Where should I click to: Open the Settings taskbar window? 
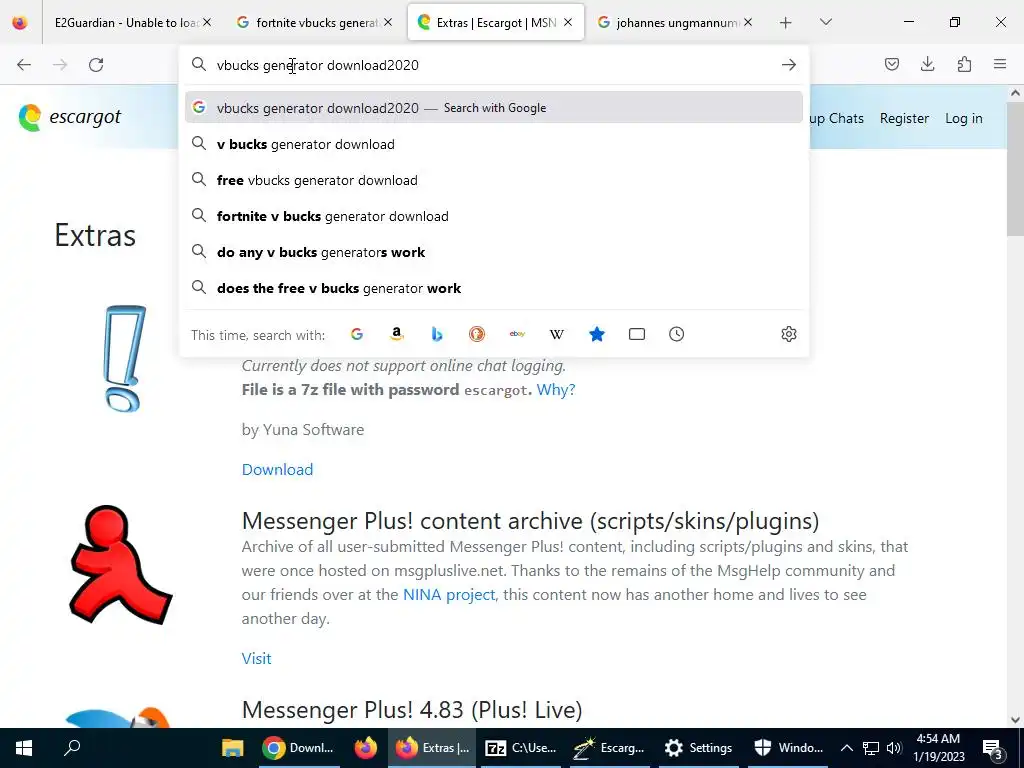point(698,748)
